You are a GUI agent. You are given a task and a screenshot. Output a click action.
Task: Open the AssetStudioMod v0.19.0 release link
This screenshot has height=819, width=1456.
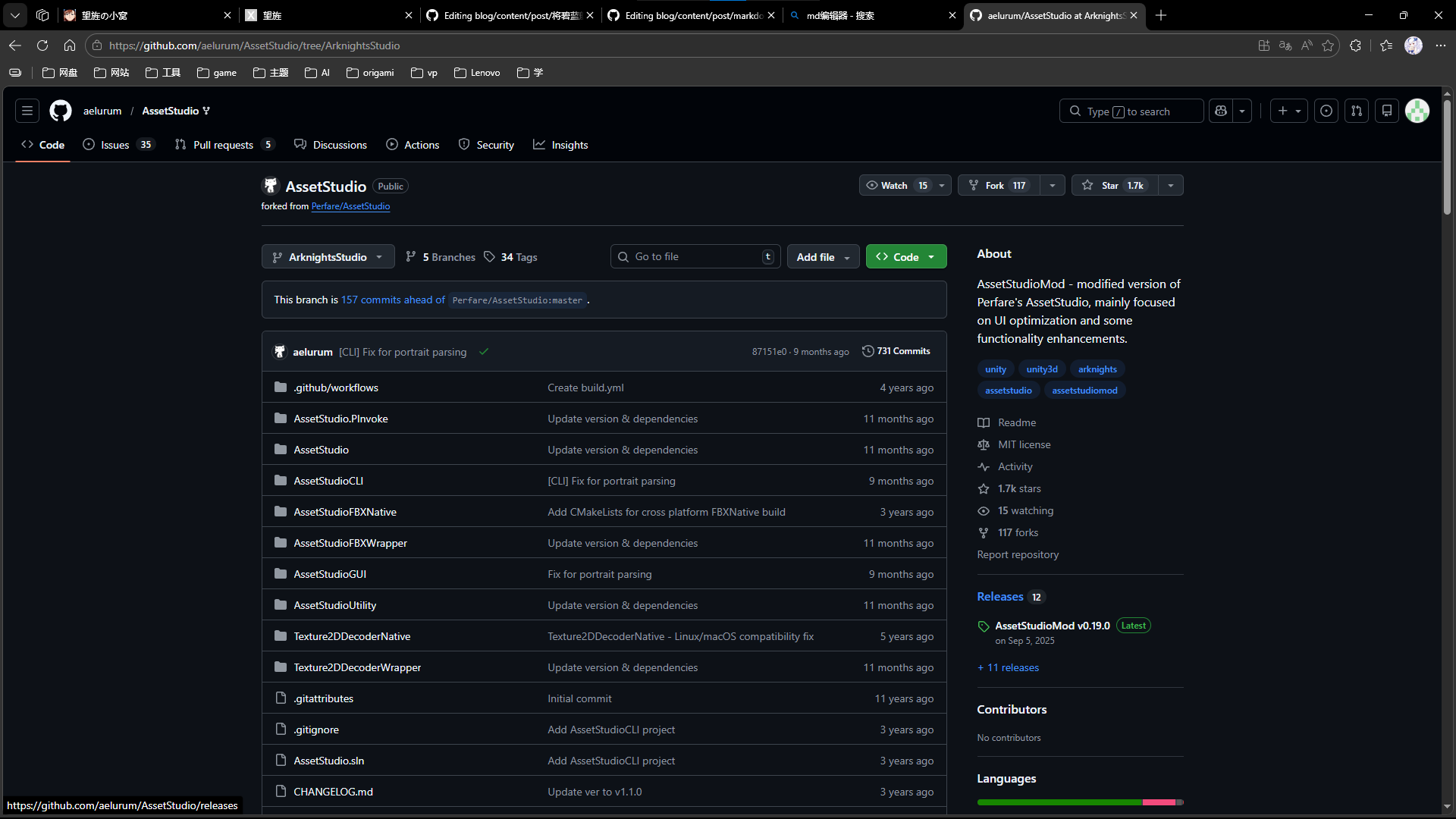[1052, 626]
